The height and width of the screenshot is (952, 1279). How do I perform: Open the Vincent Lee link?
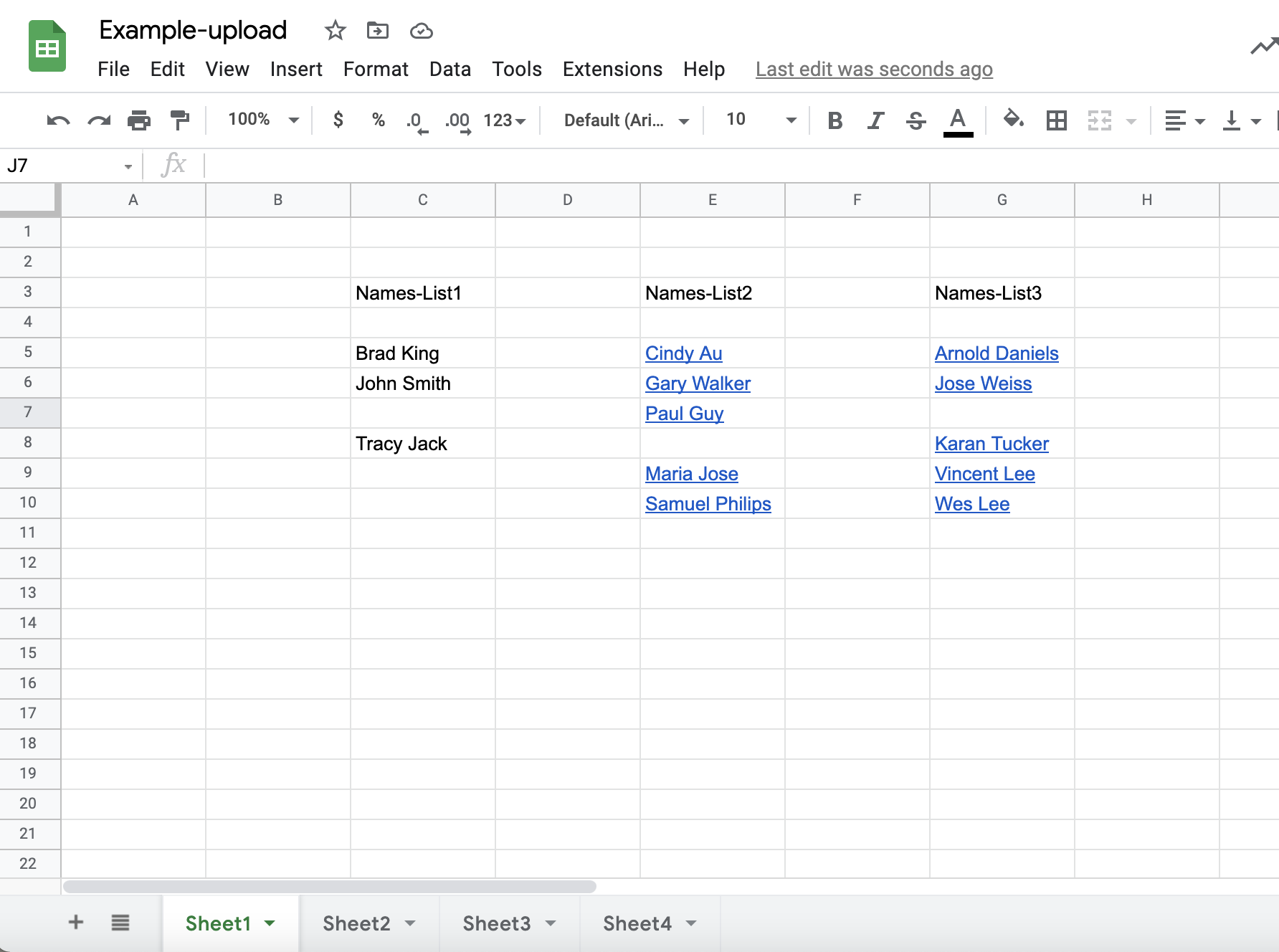984,474
